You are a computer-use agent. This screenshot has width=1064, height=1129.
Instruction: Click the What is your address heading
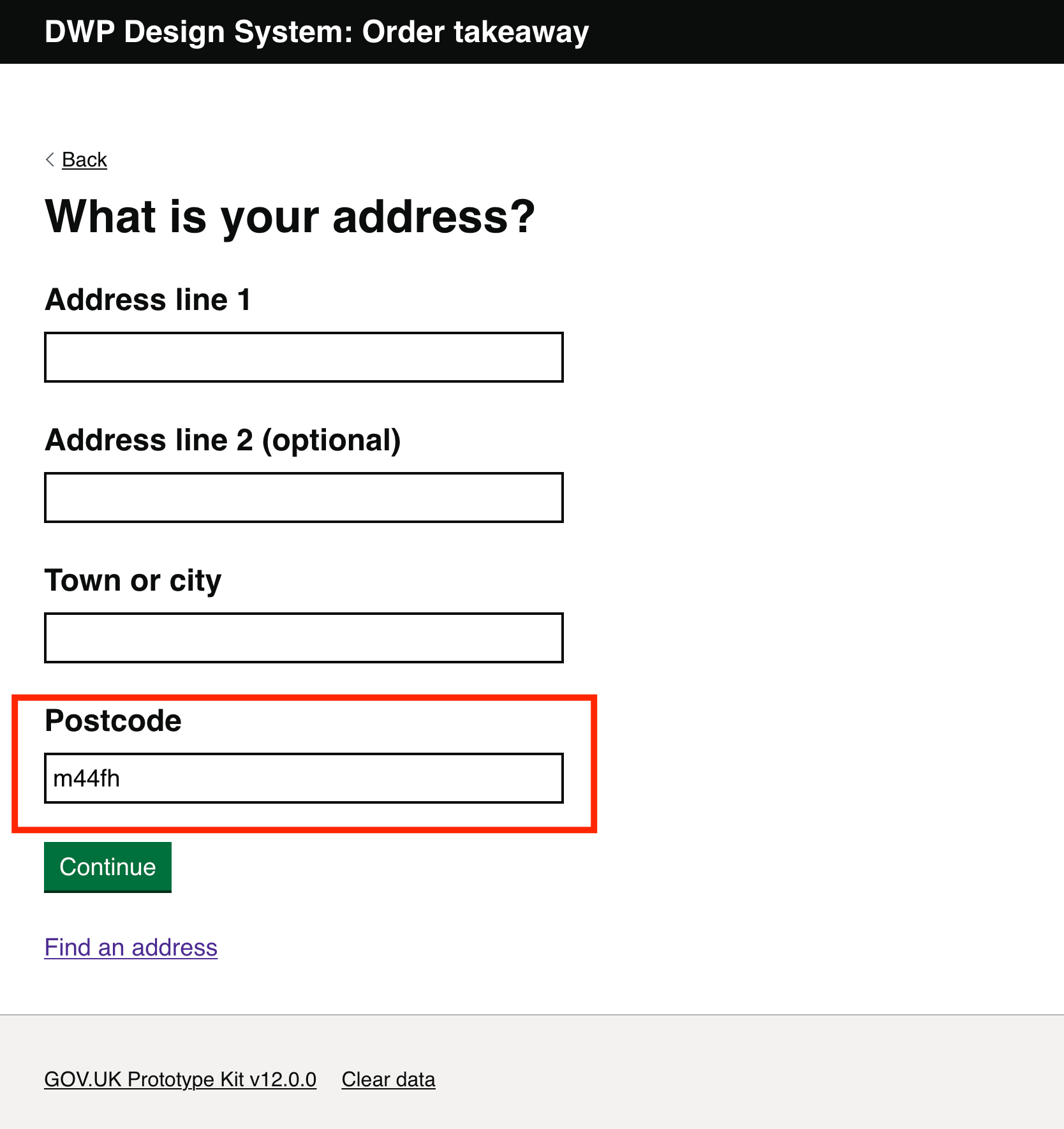point(289,217)
